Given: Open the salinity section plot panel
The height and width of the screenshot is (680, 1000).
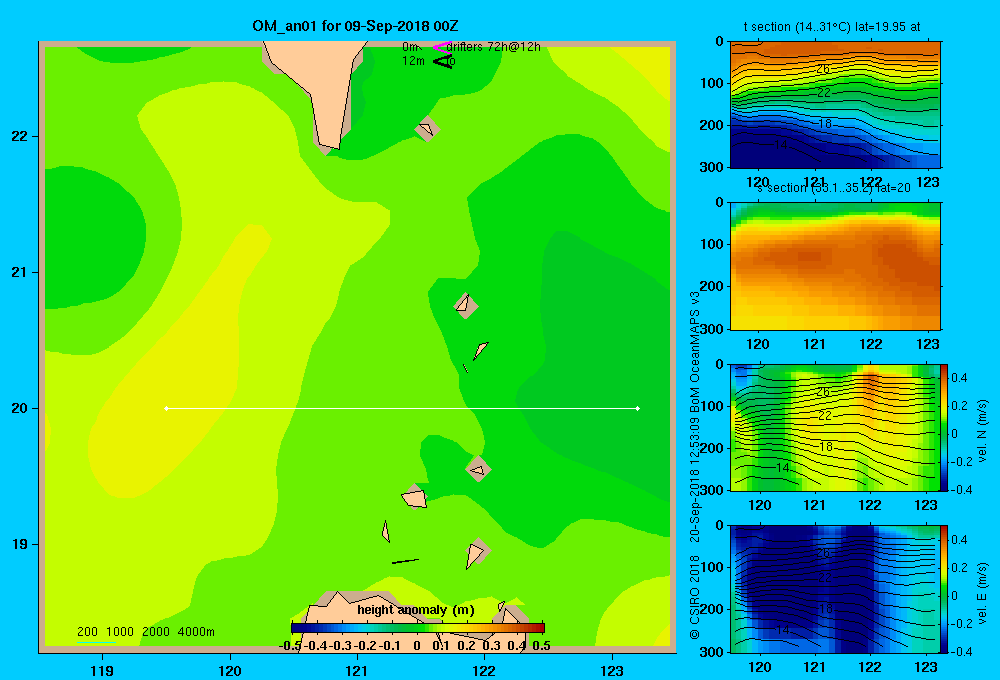Looking at the screenshot, I should pos(835,266).
